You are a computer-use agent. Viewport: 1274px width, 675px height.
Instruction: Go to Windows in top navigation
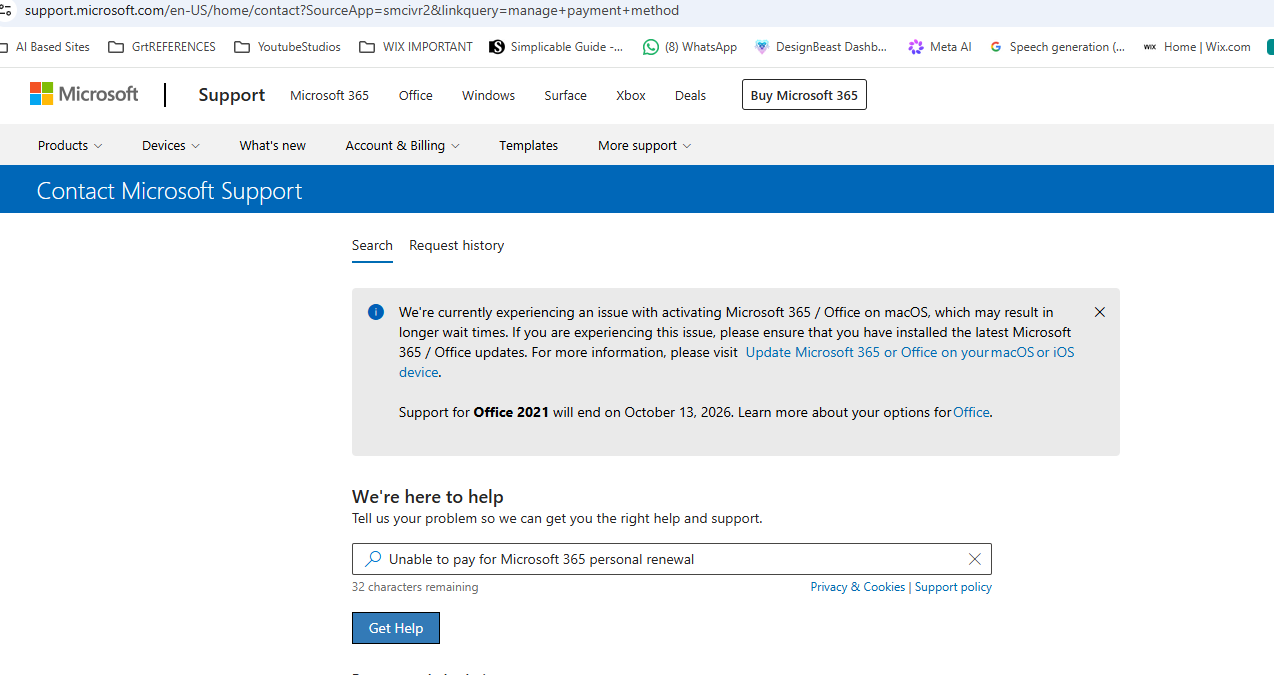[488, 95]
